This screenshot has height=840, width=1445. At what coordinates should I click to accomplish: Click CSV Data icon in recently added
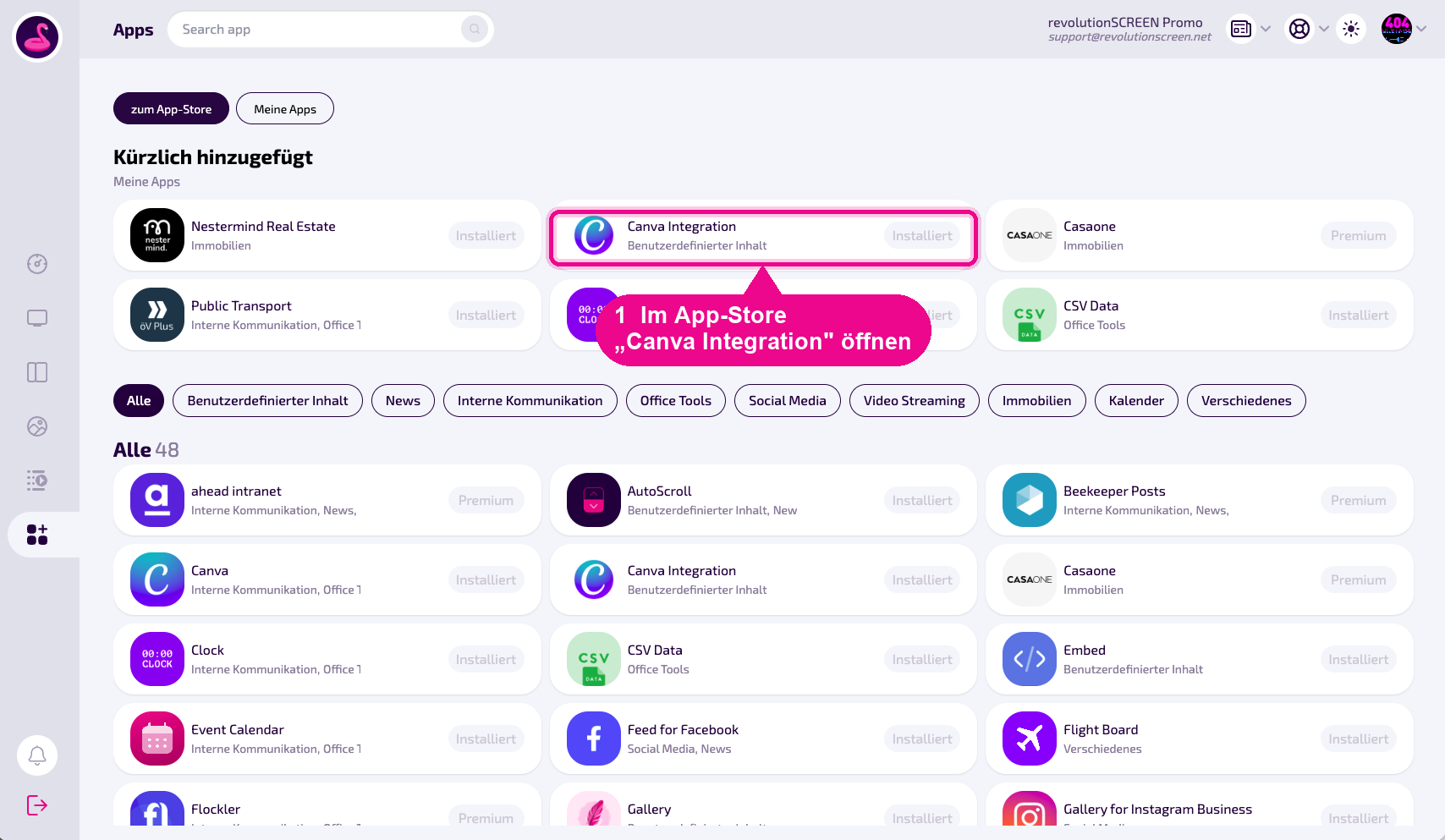[1030, 315]
